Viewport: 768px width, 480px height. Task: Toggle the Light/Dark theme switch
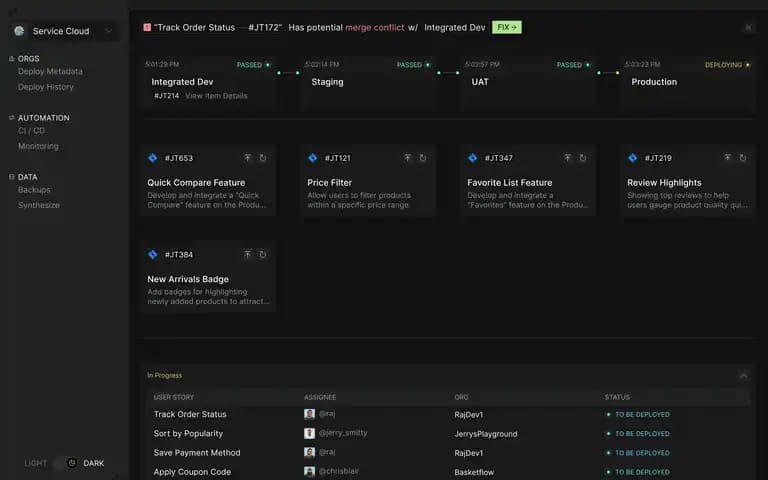click(66, 463)
